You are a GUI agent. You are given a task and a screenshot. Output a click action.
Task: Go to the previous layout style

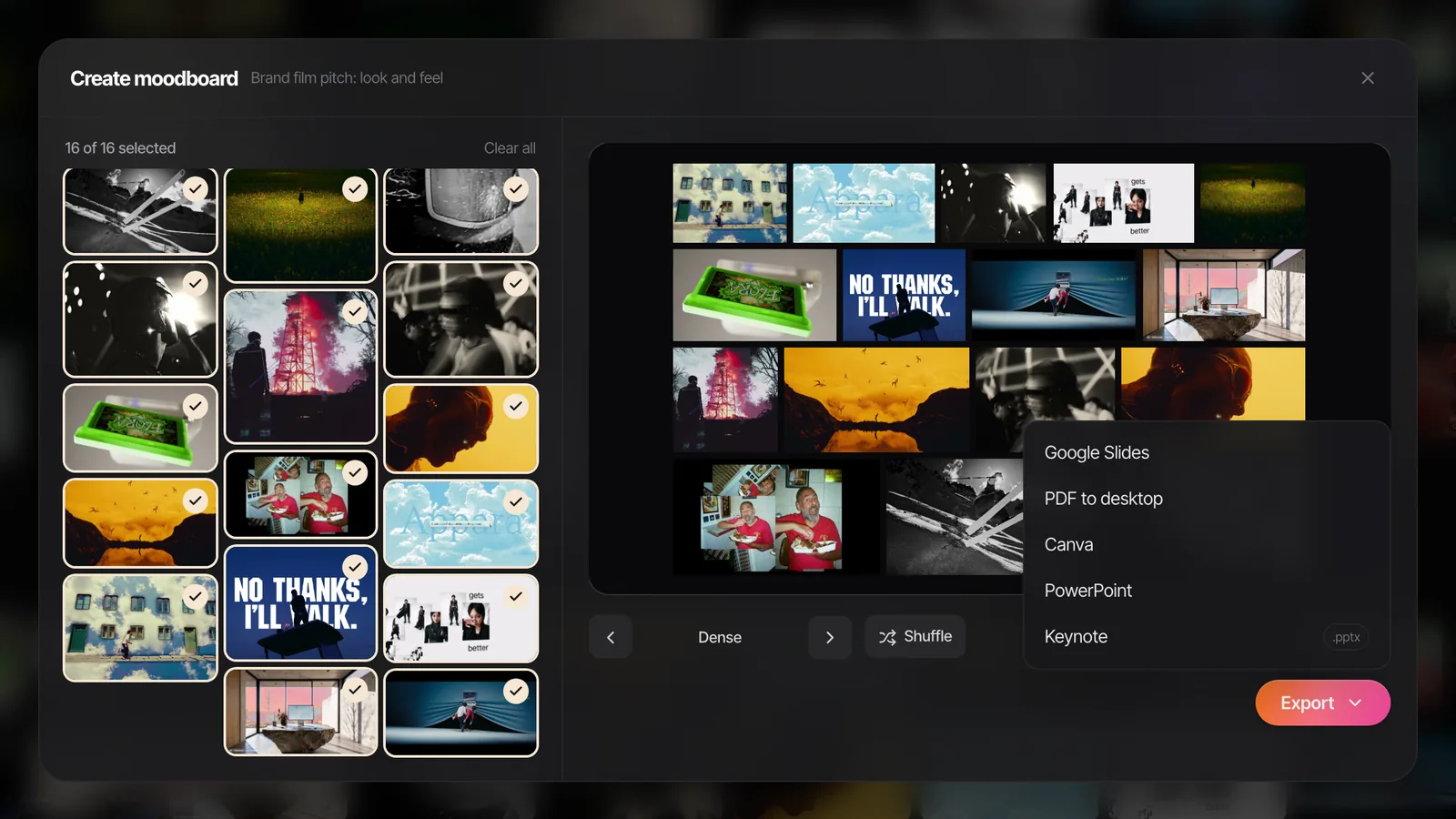(x=611, y=637)
